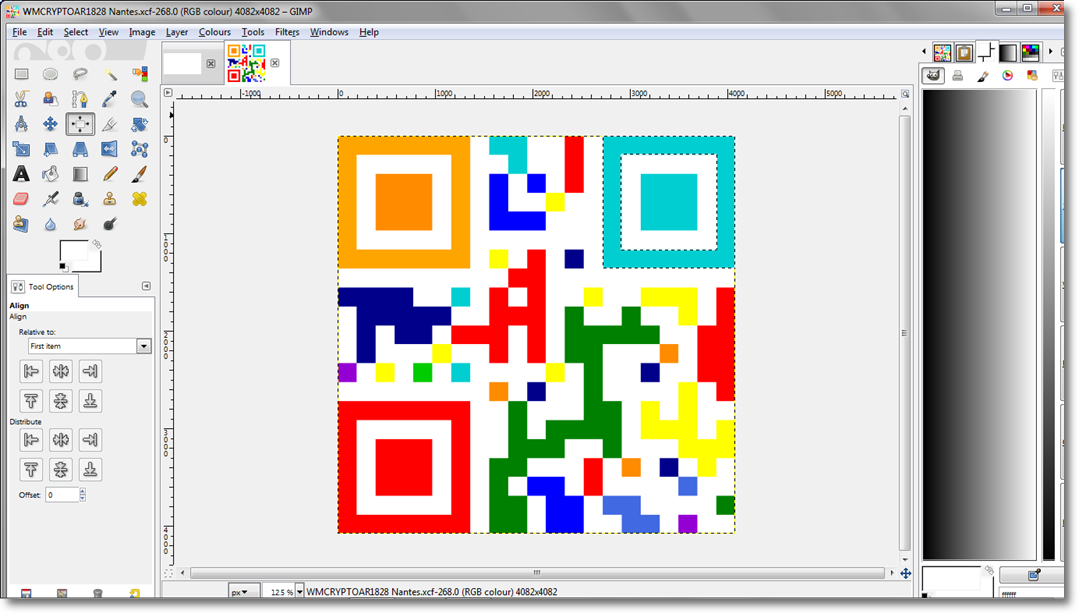
Task: Switch to the colour palette tab in right dock
Action: 1030,52
